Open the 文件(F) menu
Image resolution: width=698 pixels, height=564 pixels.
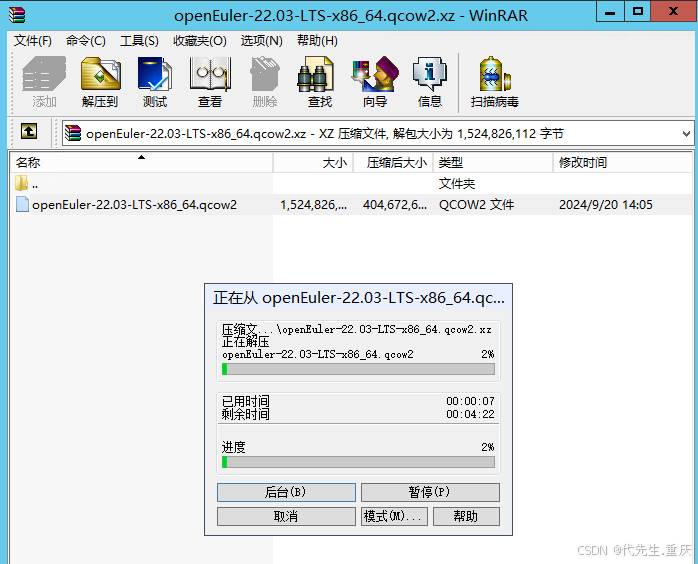[x=32, y=41]
